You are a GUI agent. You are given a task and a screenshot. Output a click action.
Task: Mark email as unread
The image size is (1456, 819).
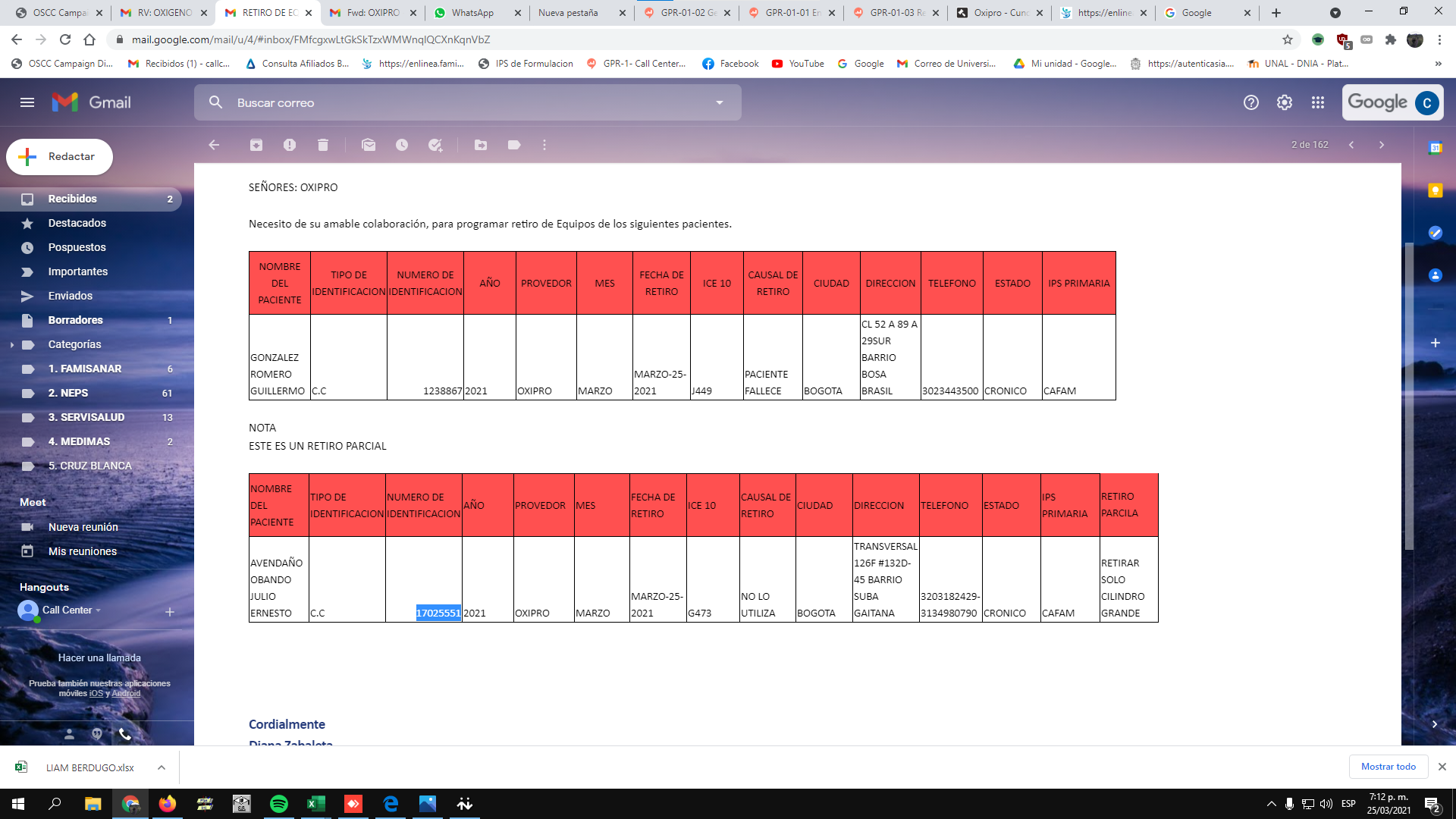click(369, 145)
